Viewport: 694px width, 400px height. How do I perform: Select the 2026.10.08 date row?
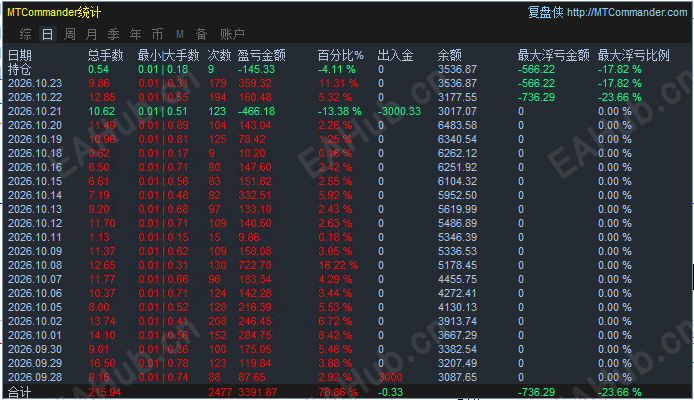[x=35, y=265]
